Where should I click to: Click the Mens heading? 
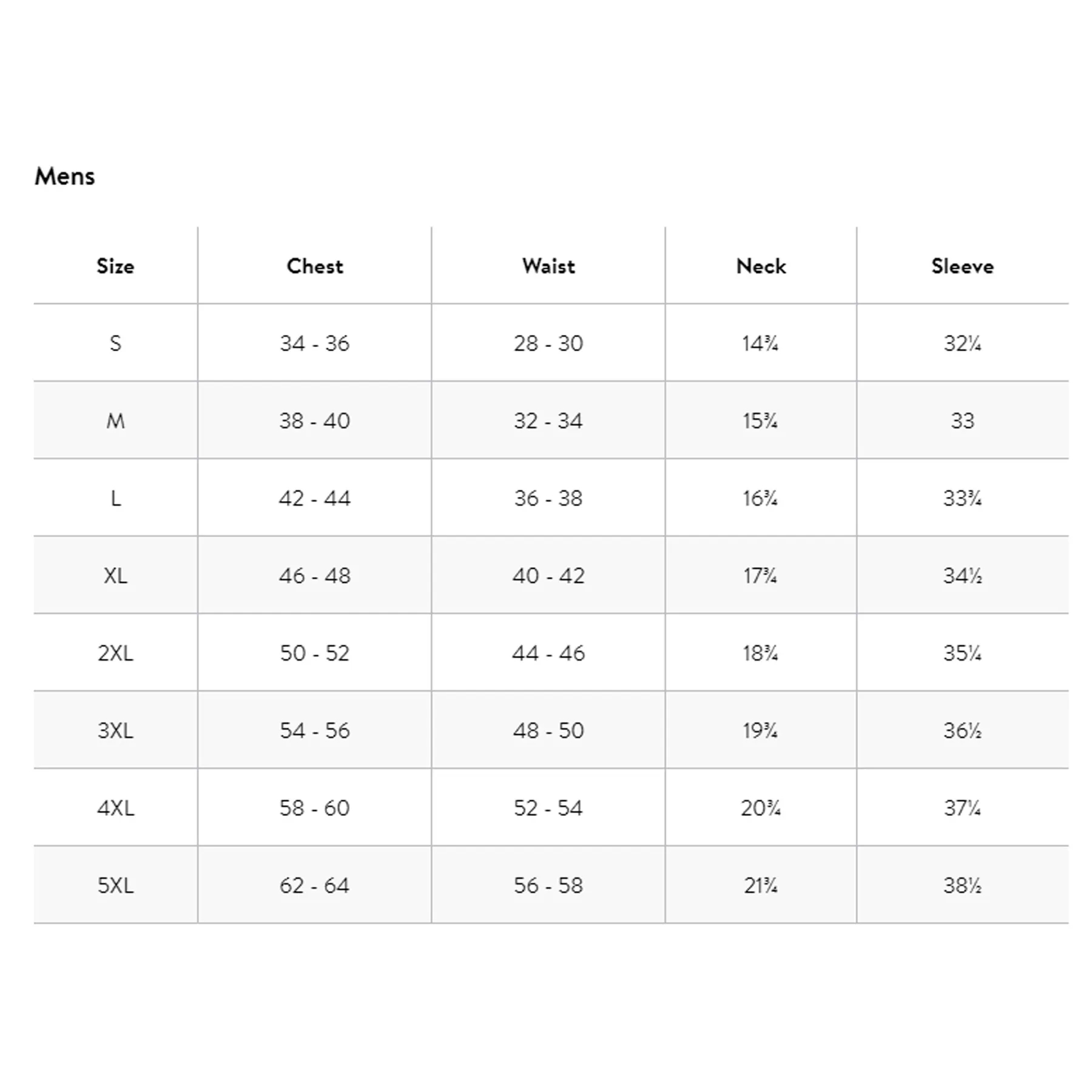65,177
